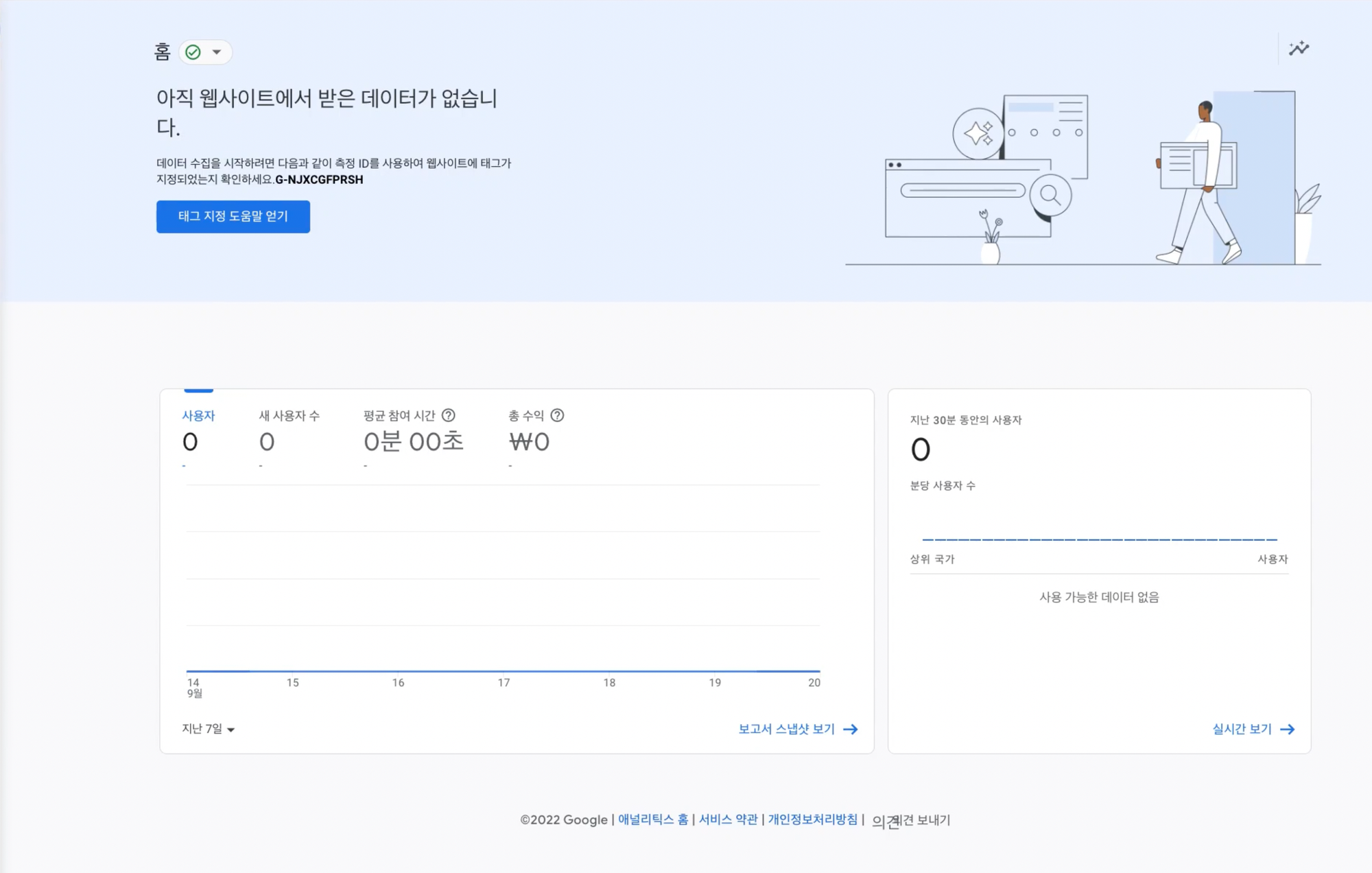This screenshot has height=873, width=1372.
Task: Open the 서비스 약관 footer link
Action: 728,819
